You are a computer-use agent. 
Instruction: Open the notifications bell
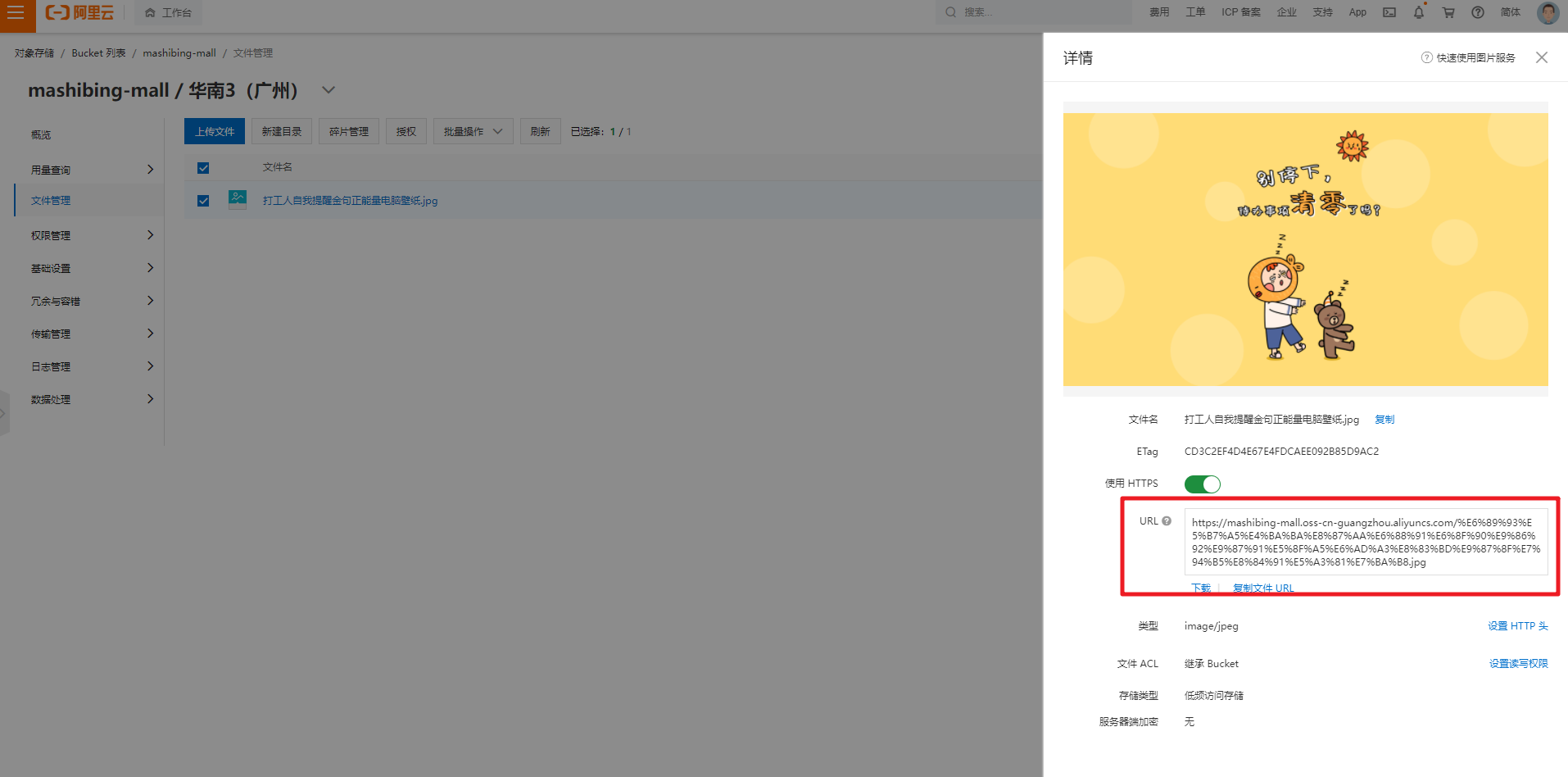pyautogui.click(x=1419, y=12)
